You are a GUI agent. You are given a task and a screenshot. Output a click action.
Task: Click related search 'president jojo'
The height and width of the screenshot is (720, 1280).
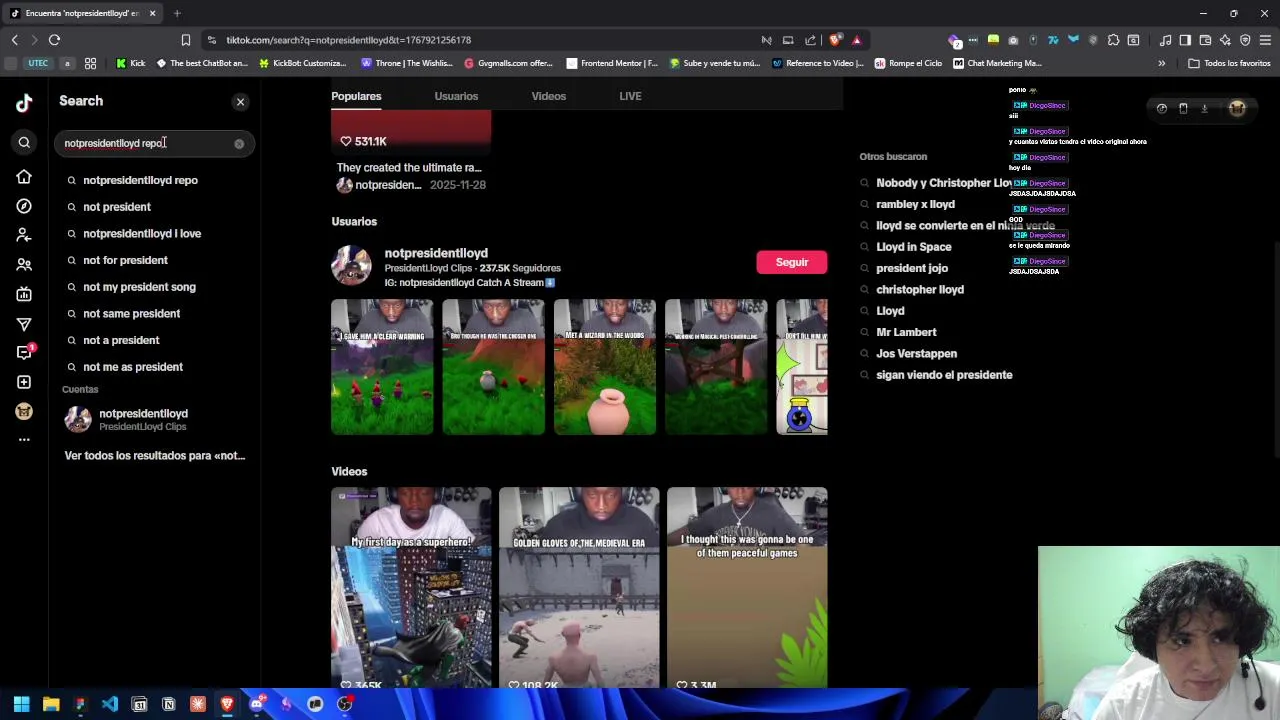click(x=912, y=268)
